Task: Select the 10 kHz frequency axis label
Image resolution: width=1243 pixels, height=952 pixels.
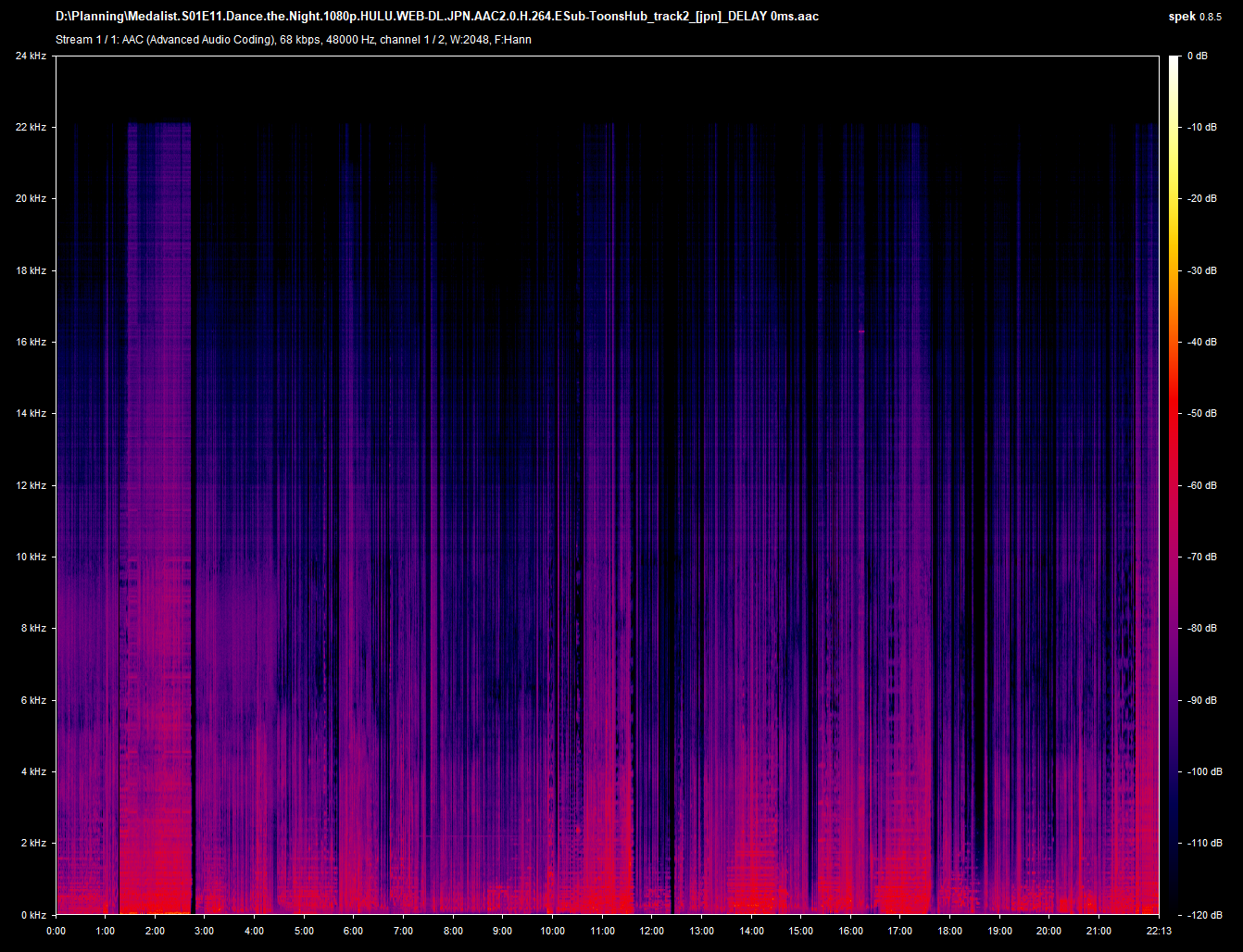Action: click(31, 557)
